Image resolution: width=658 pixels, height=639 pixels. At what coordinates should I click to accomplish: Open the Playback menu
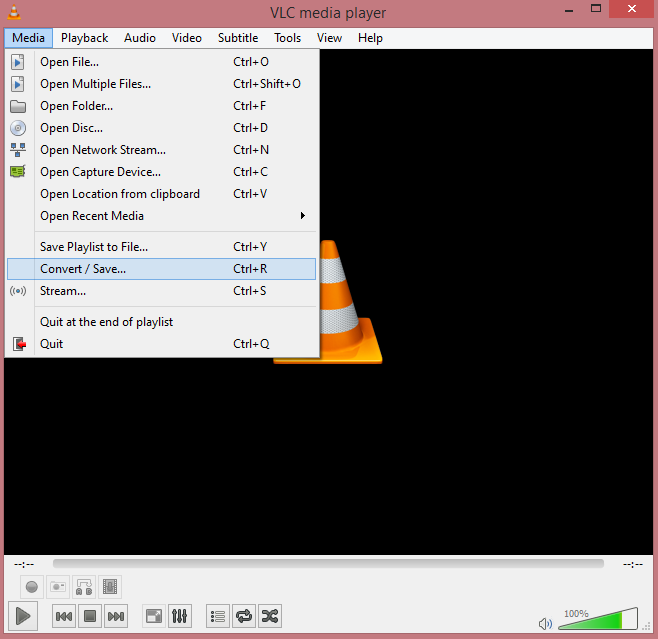(84, 38)
